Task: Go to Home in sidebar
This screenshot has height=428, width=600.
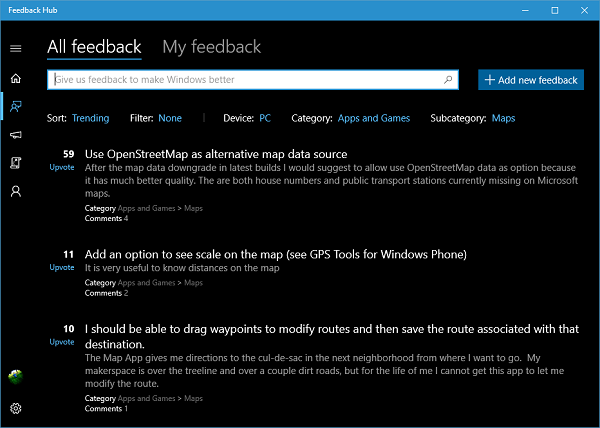Action: pyautogui.click(x=16, y=78)
